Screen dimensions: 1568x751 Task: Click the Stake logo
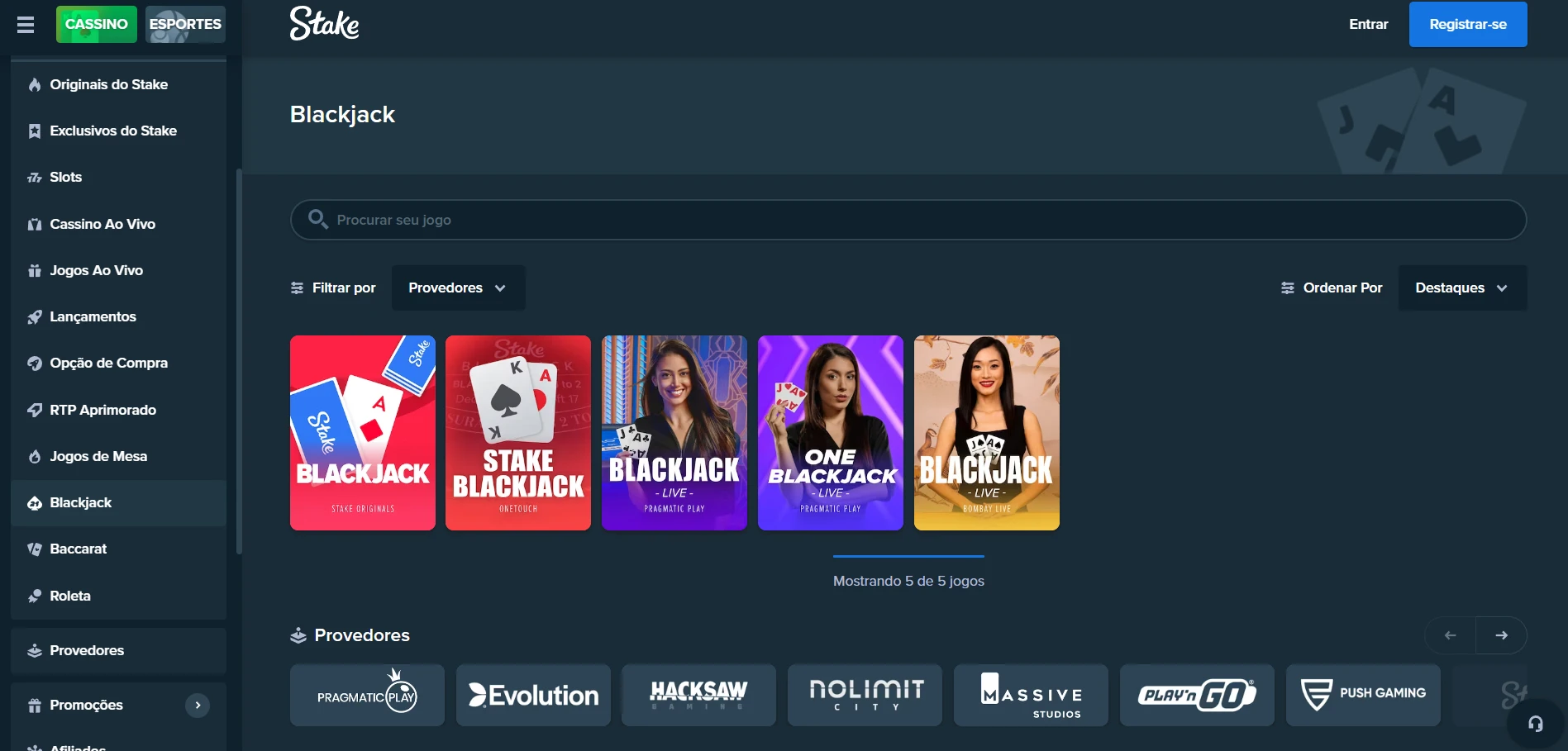[324, 24]
